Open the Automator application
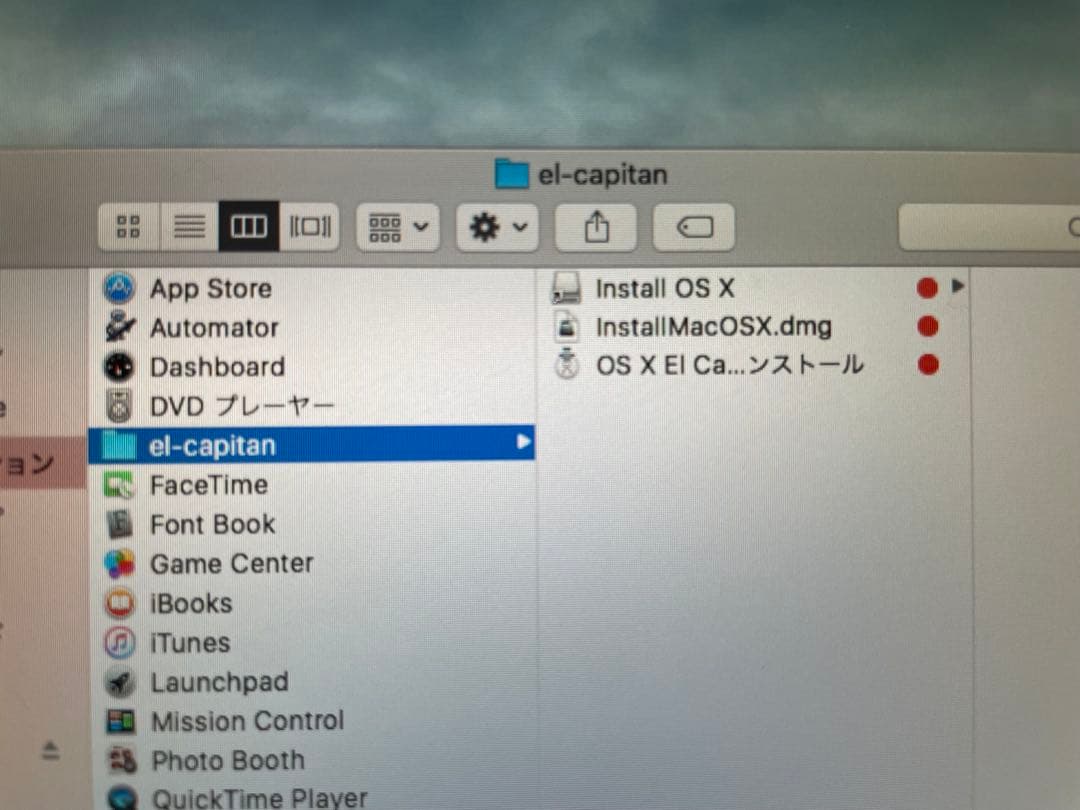 (x=214, y=327)
